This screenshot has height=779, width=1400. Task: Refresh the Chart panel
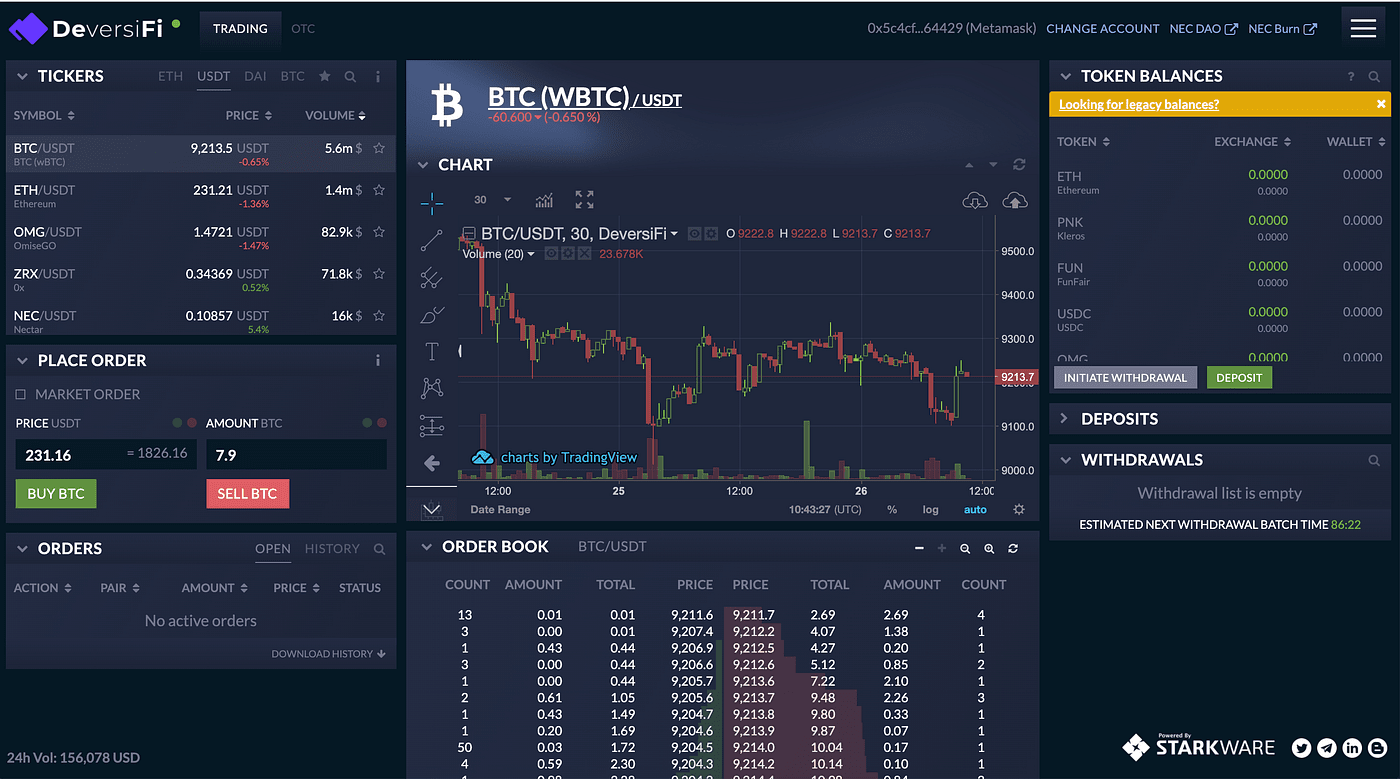pyautogui.click(x=1019, y=165)
